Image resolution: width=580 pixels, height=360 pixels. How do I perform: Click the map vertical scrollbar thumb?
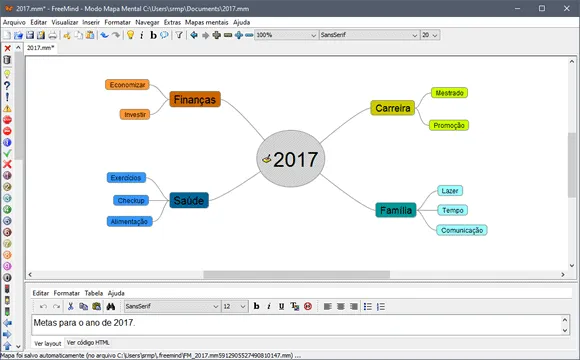coord(571,165)
